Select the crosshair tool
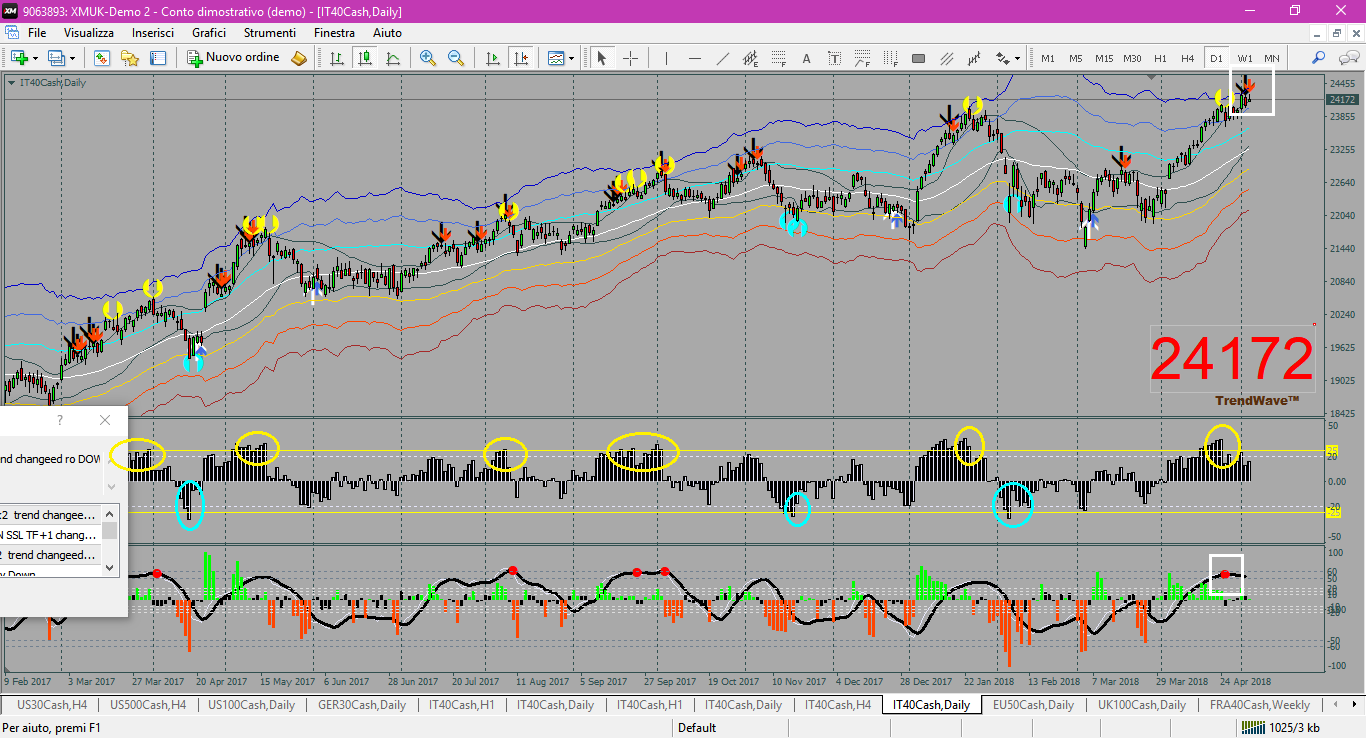Viewport: 1366px width, 738px height. tap(631, 58)
